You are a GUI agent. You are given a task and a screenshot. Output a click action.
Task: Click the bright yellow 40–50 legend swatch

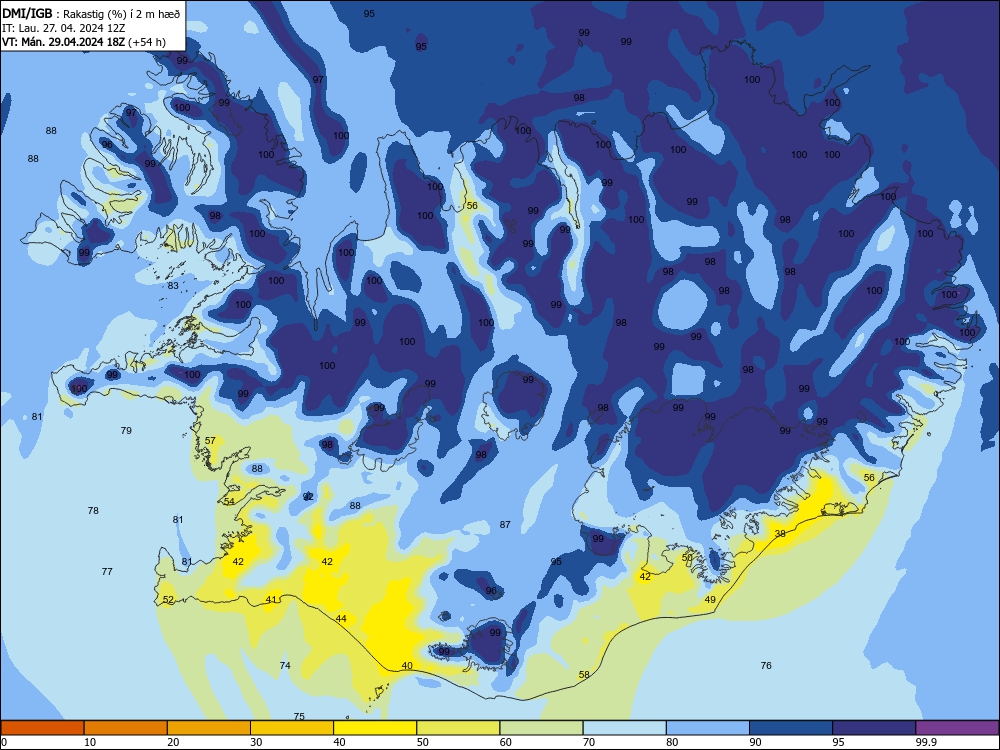(x=375, y=728)
